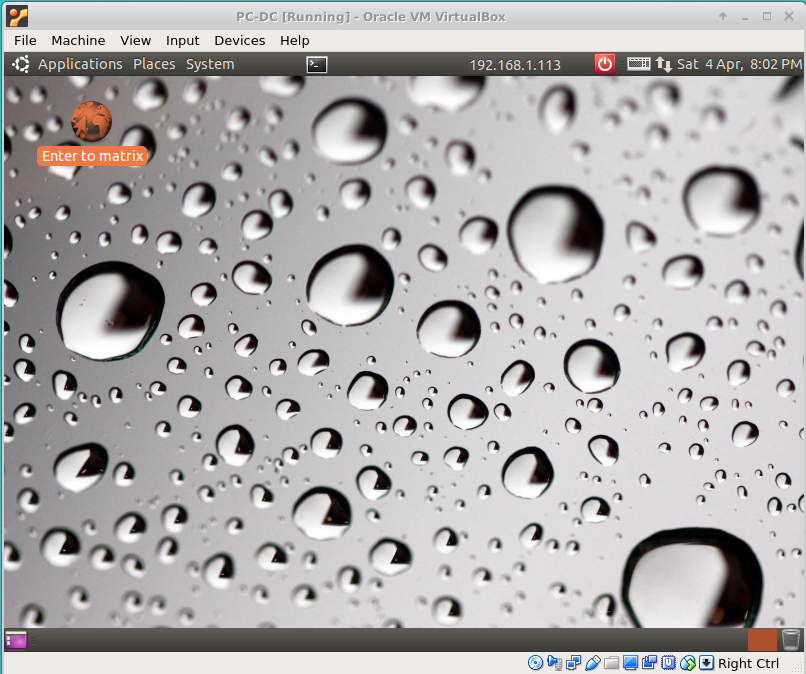This screenshot has height=674, width=806.
Task: Open the network connections arrows icon
Action: 664,65
